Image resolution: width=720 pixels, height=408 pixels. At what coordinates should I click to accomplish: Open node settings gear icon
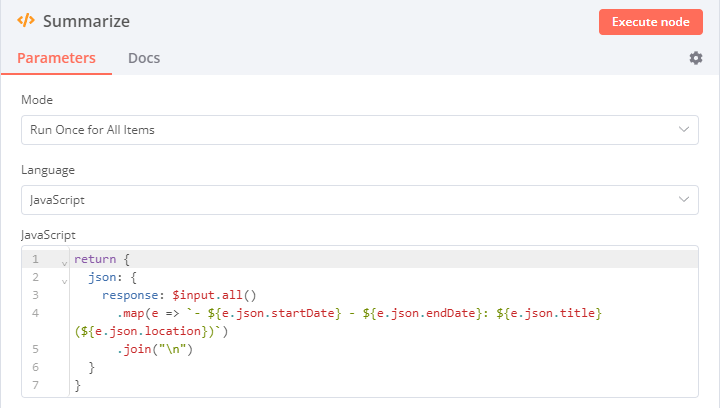pyautogui.click(x=696, y=58)
